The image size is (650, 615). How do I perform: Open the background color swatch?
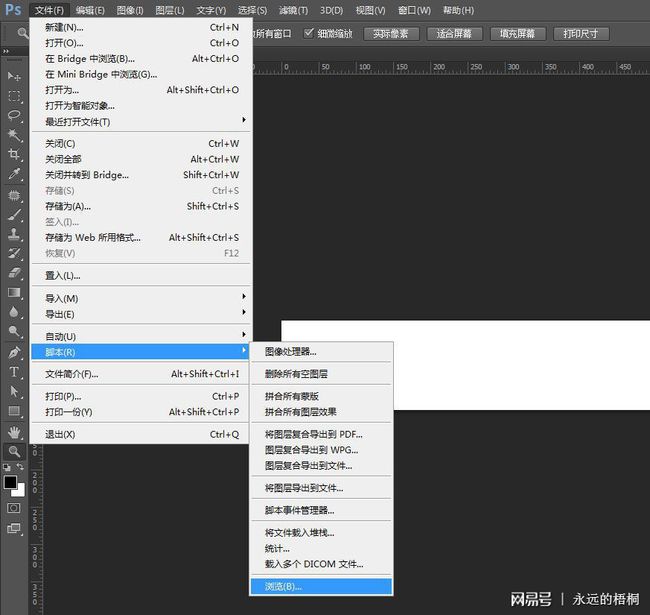(20, 492)
